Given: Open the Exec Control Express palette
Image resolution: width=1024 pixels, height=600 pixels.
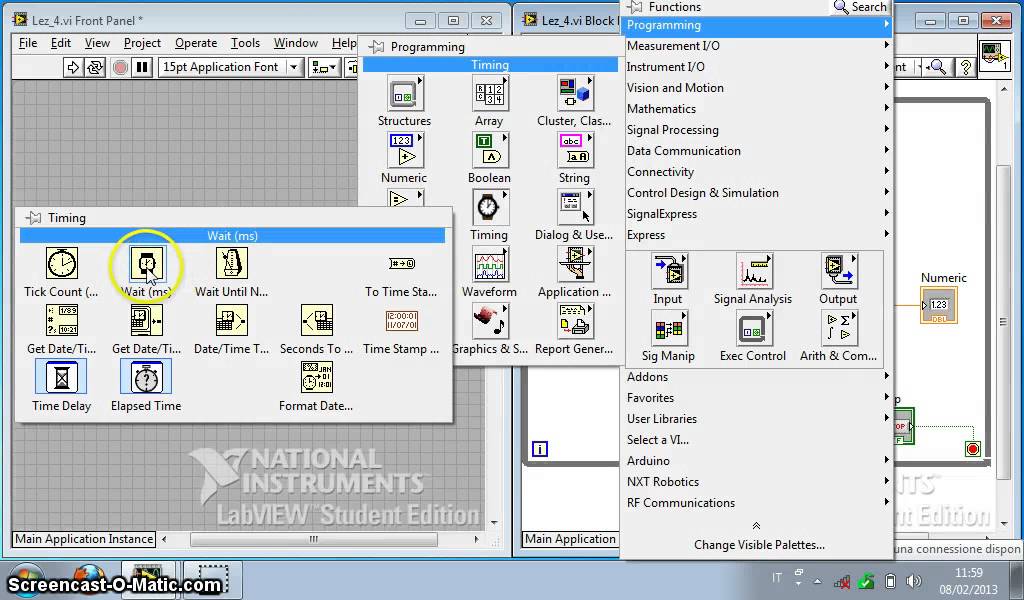Looking at the screenshot, I should [753, 328].
